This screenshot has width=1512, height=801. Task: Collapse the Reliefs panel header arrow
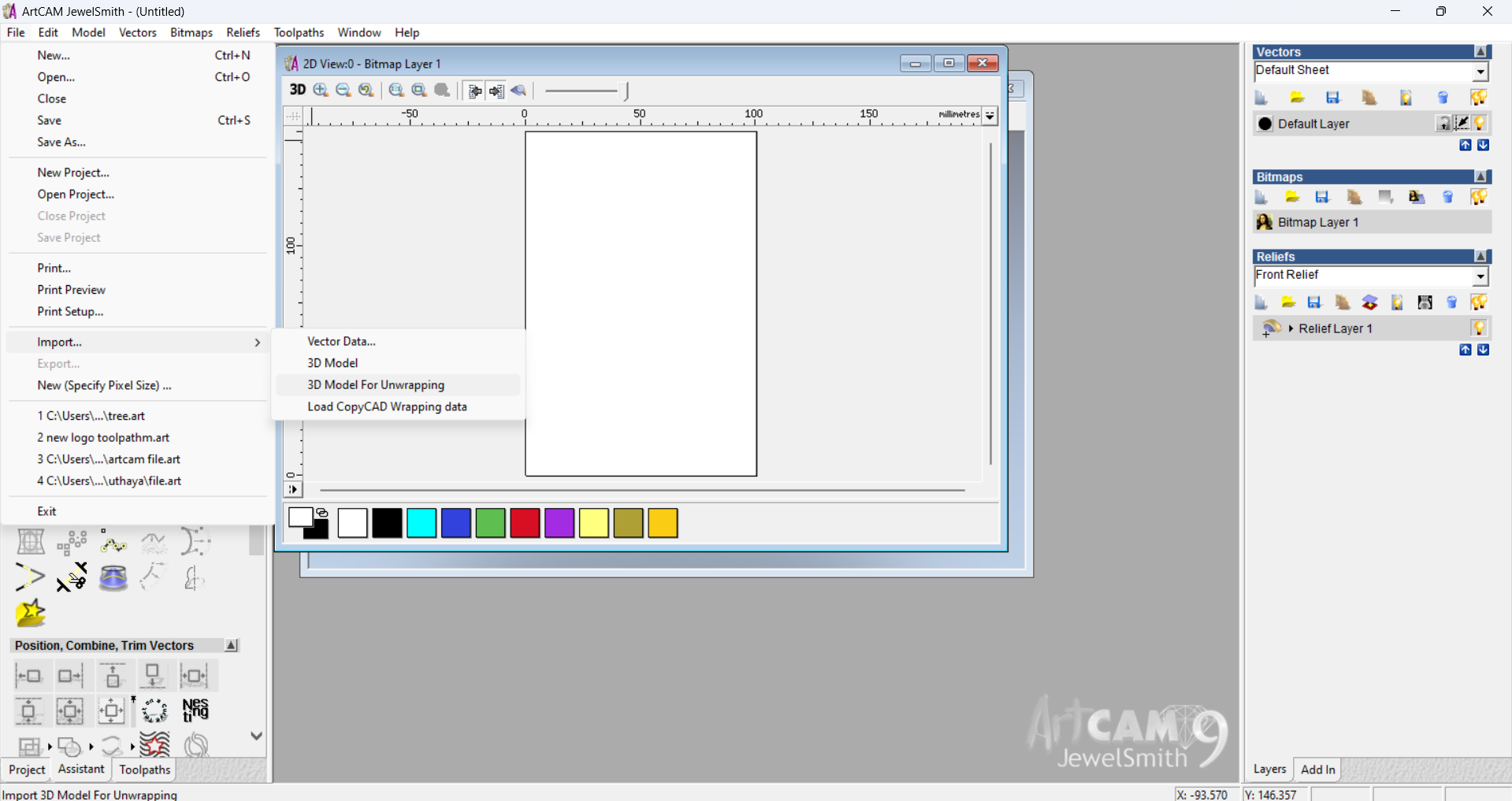[x=1480, y=257]
